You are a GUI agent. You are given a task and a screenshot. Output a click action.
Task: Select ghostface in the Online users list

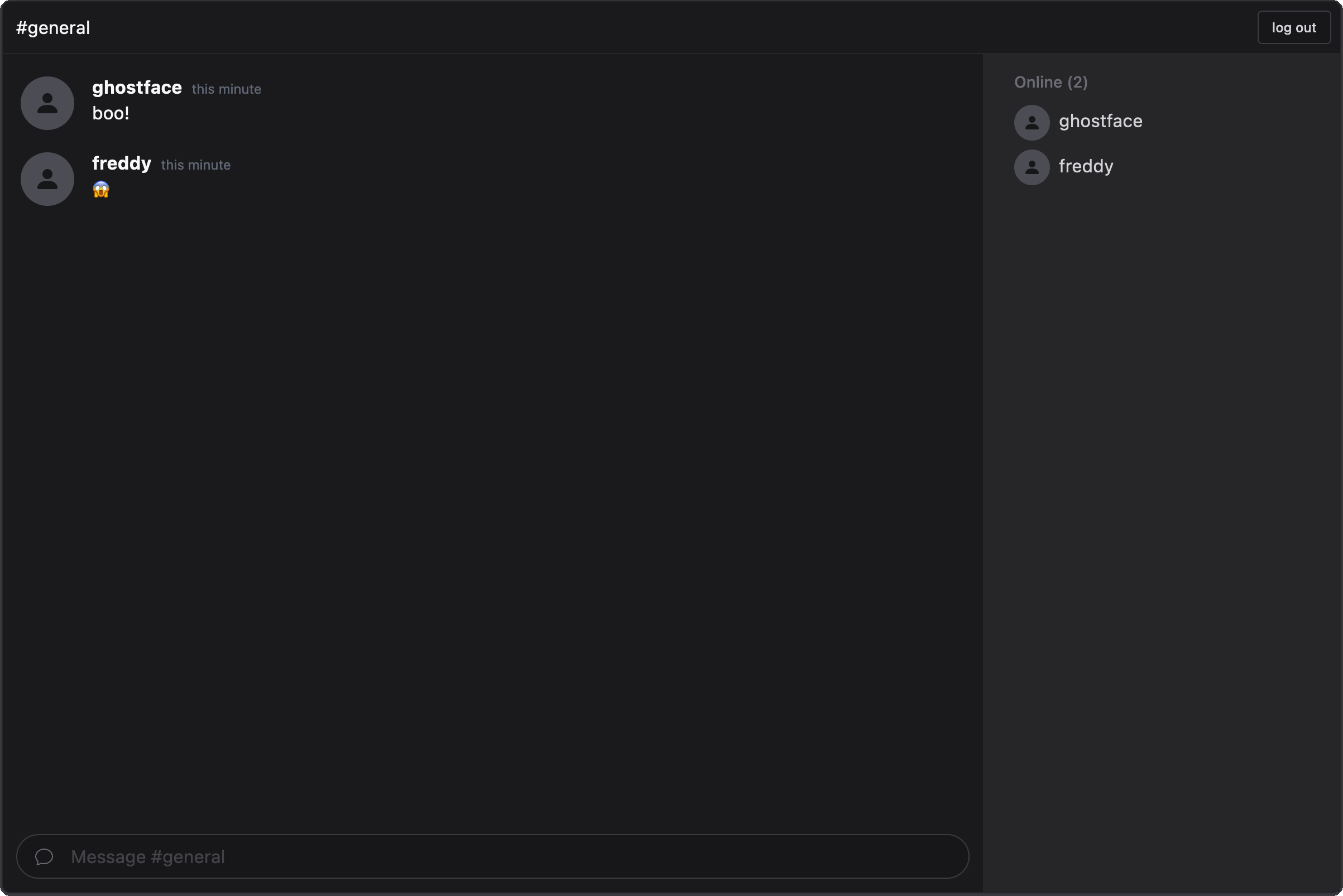click(1100, 121)
